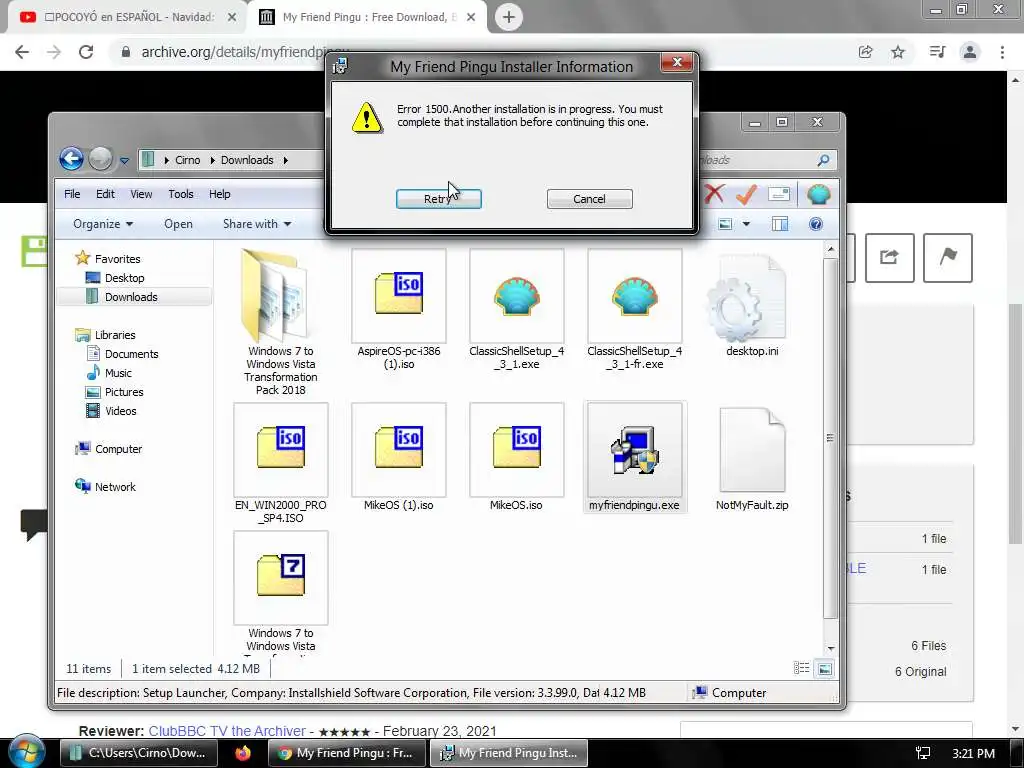The width and height of the screenshot is (1024, 768).
Task: Click the Open command in Explorer toolbar
Action: click(x=178, y=223)
